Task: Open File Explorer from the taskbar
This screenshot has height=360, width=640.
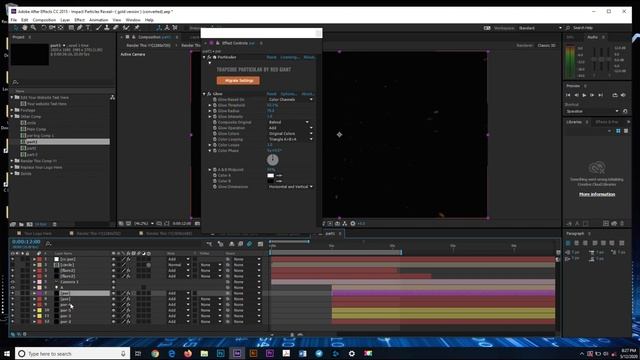Action: click(x=204, y=353)
